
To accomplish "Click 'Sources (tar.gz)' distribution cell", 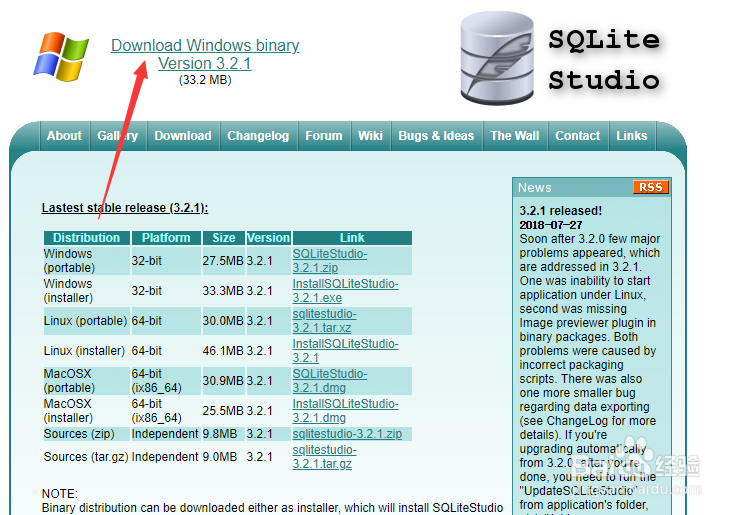I will pos(86,457).
